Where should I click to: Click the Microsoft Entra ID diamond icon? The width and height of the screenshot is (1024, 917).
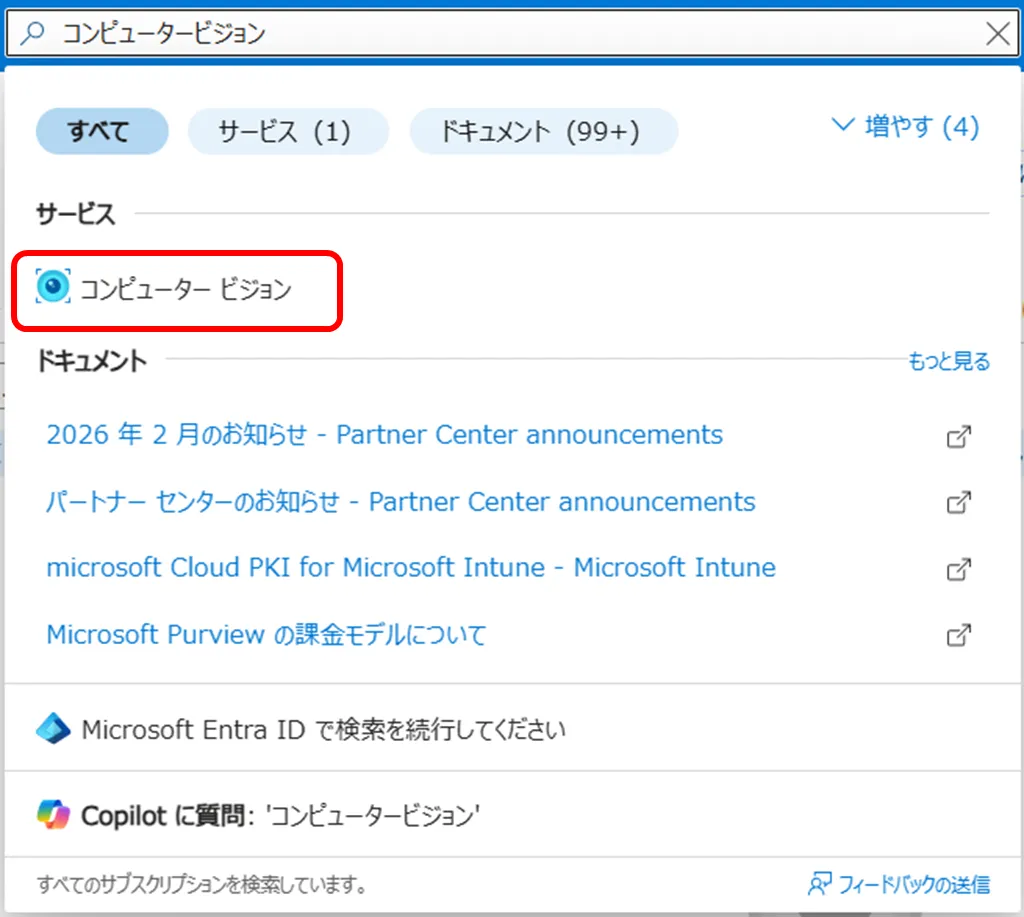[x=53, y=728]
